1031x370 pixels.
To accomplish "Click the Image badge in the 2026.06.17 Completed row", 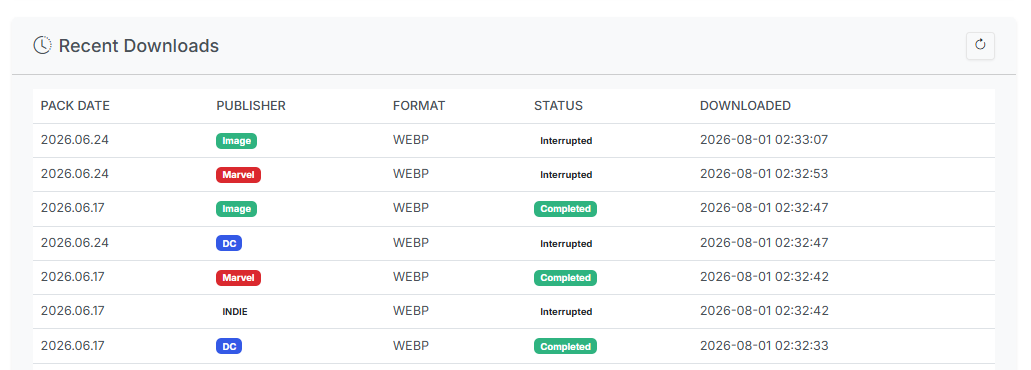I will click(236, 209).
